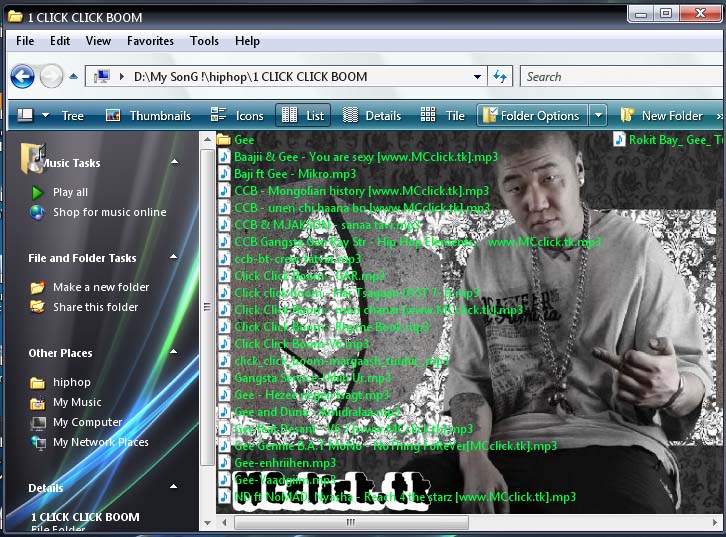This screenshot has height=537, width=726.
Task: Click Shop for music online
Action: coord(110,212)
